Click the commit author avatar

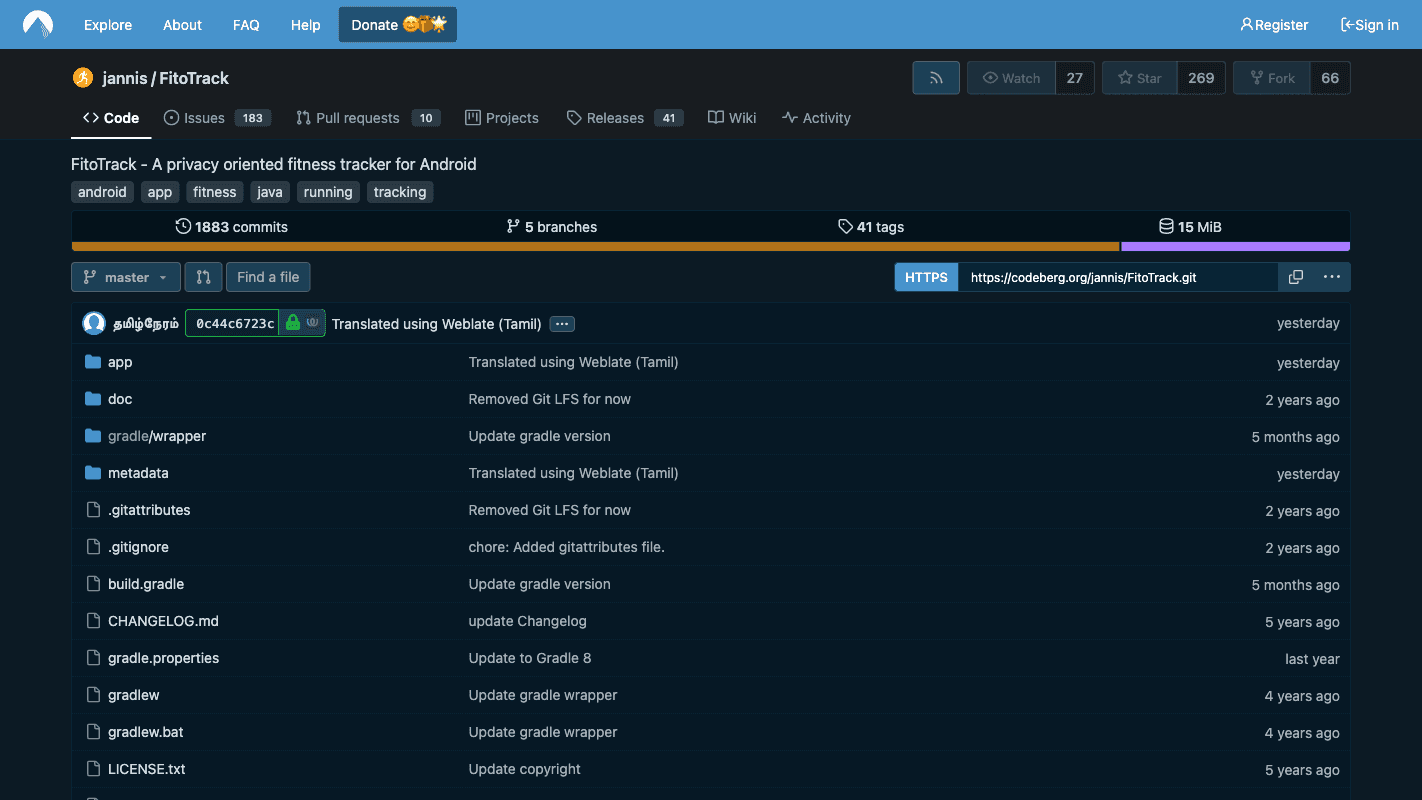click(x=94, y=323)
